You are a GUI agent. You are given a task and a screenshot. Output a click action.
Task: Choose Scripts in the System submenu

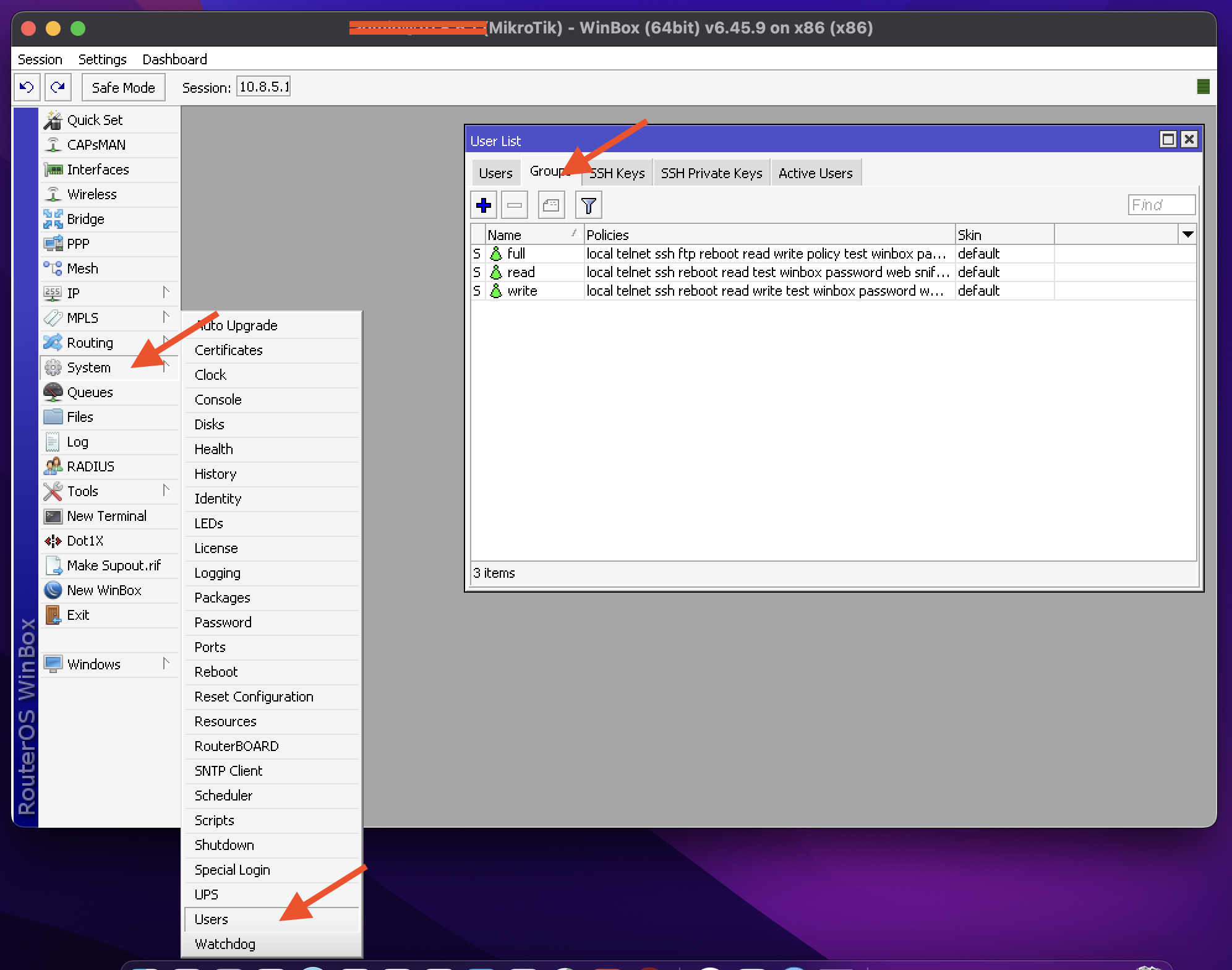tap(272, 820)
